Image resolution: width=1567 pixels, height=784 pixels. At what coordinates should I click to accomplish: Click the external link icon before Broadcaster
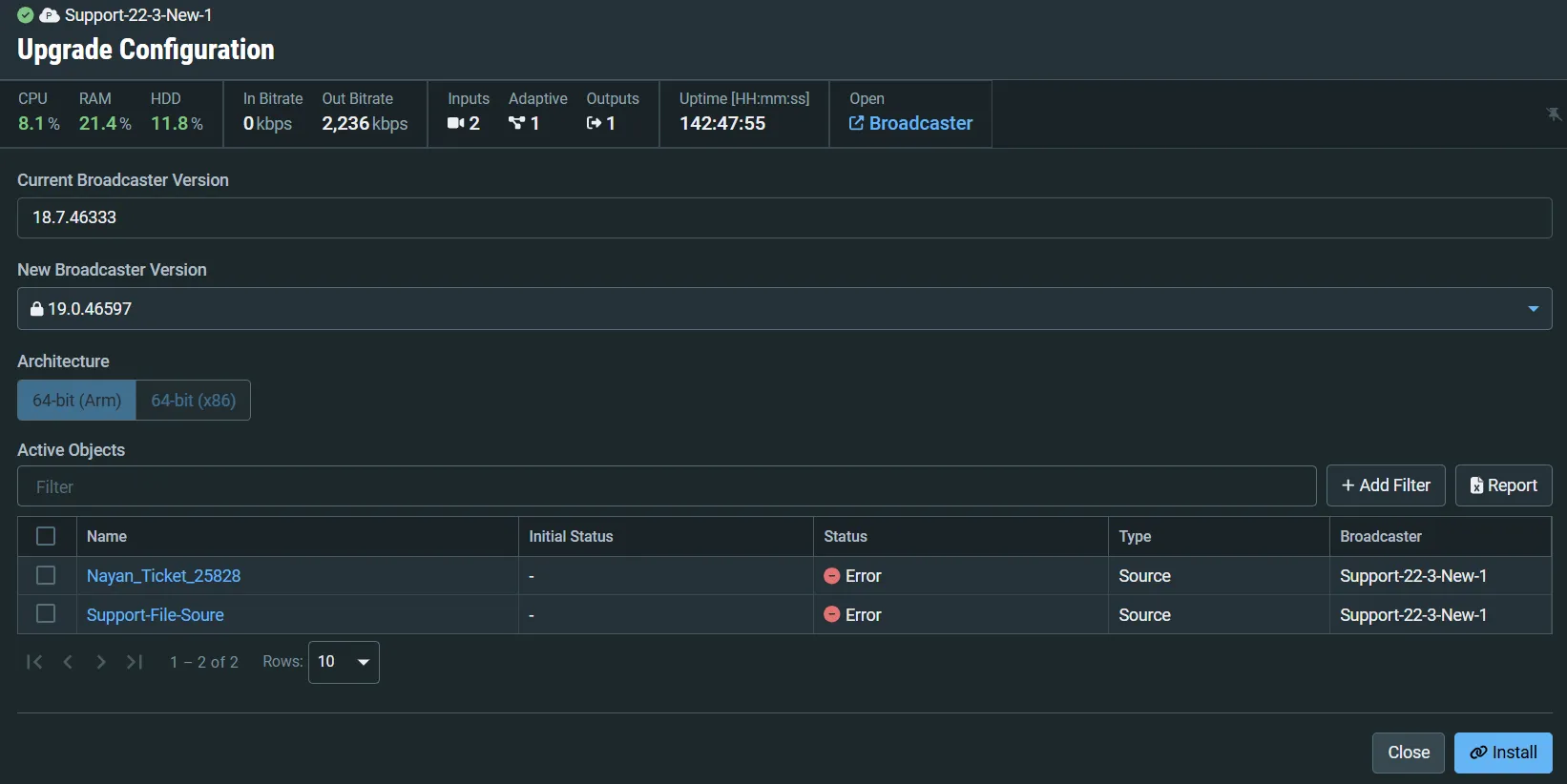(856, 123)
